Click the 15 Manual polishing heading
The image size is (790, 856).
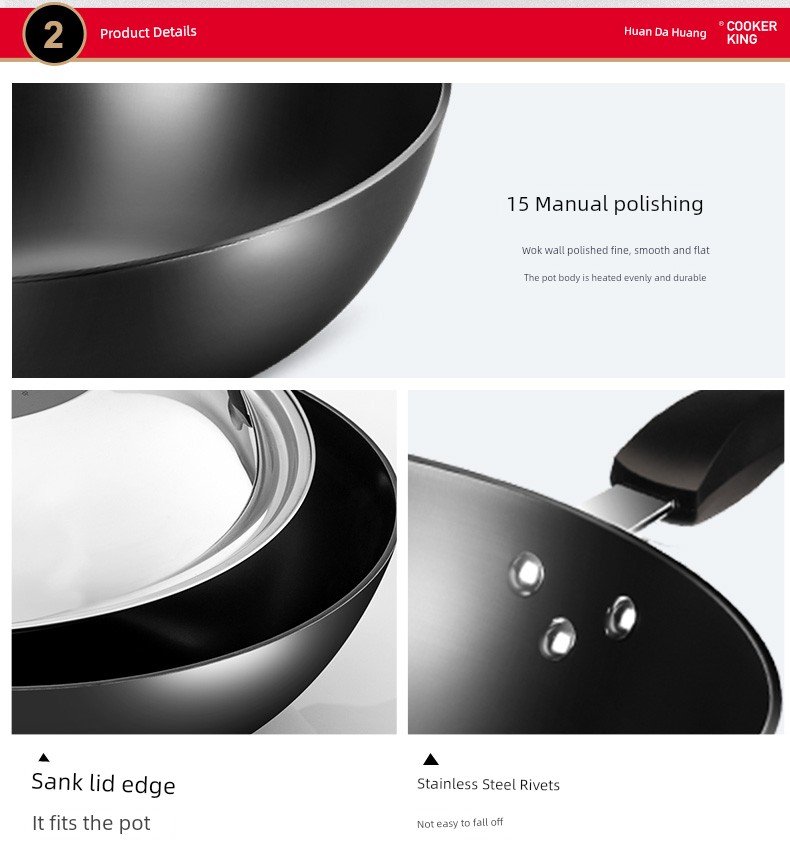click(605, 204)
